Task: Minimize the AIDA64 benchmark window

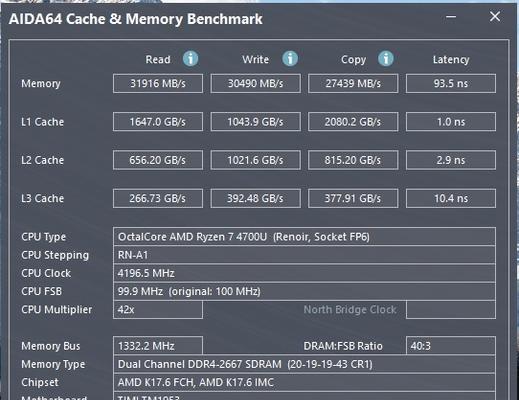Action: pos(451,17)
